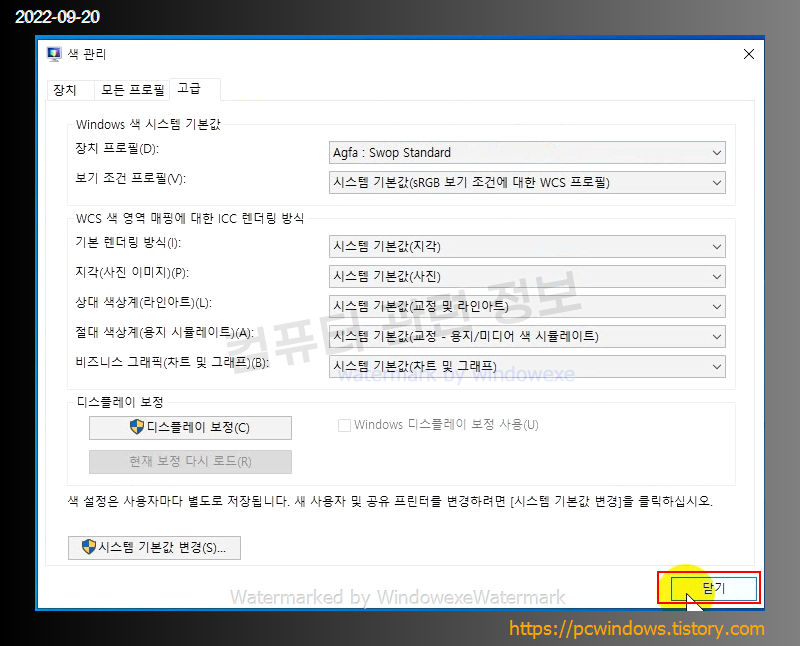Click the 디스플레이 보정 group title
Viewport: 800px width, 646px height.
[x=120, y=402]
